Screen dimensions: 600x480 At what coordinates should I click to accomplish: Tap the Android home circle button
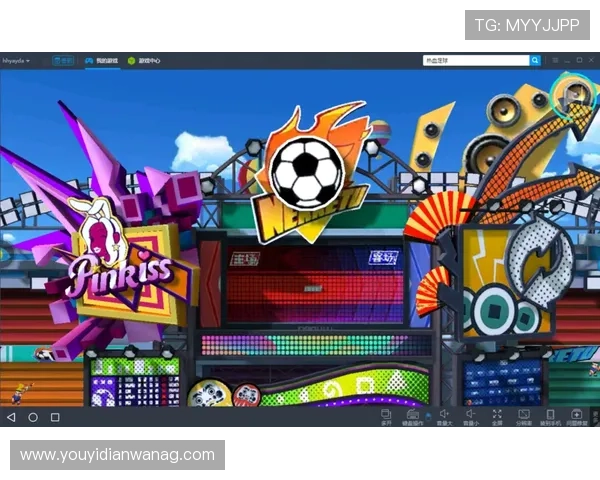point(33,417)
